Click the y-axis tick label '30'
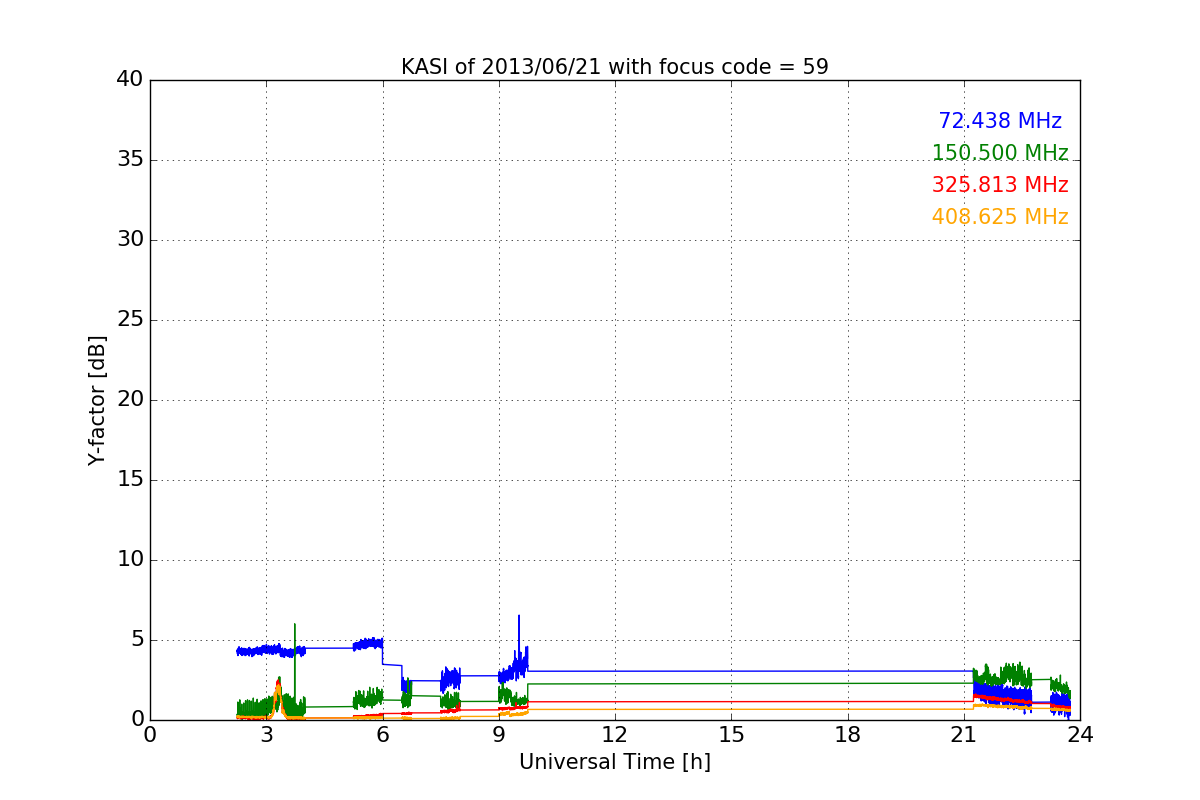Image resolution: width=1200 pixels, height=800 pixels. click(130, 240)
